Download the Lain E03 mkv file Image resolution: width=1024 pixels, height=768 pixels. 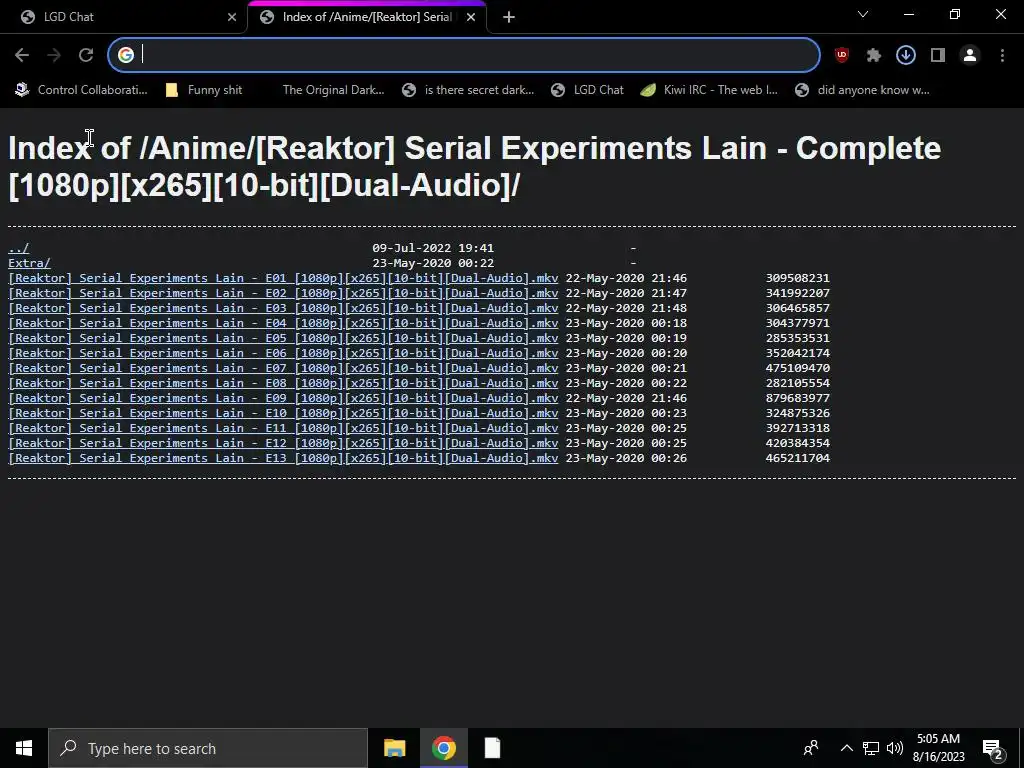pos(283,308)
